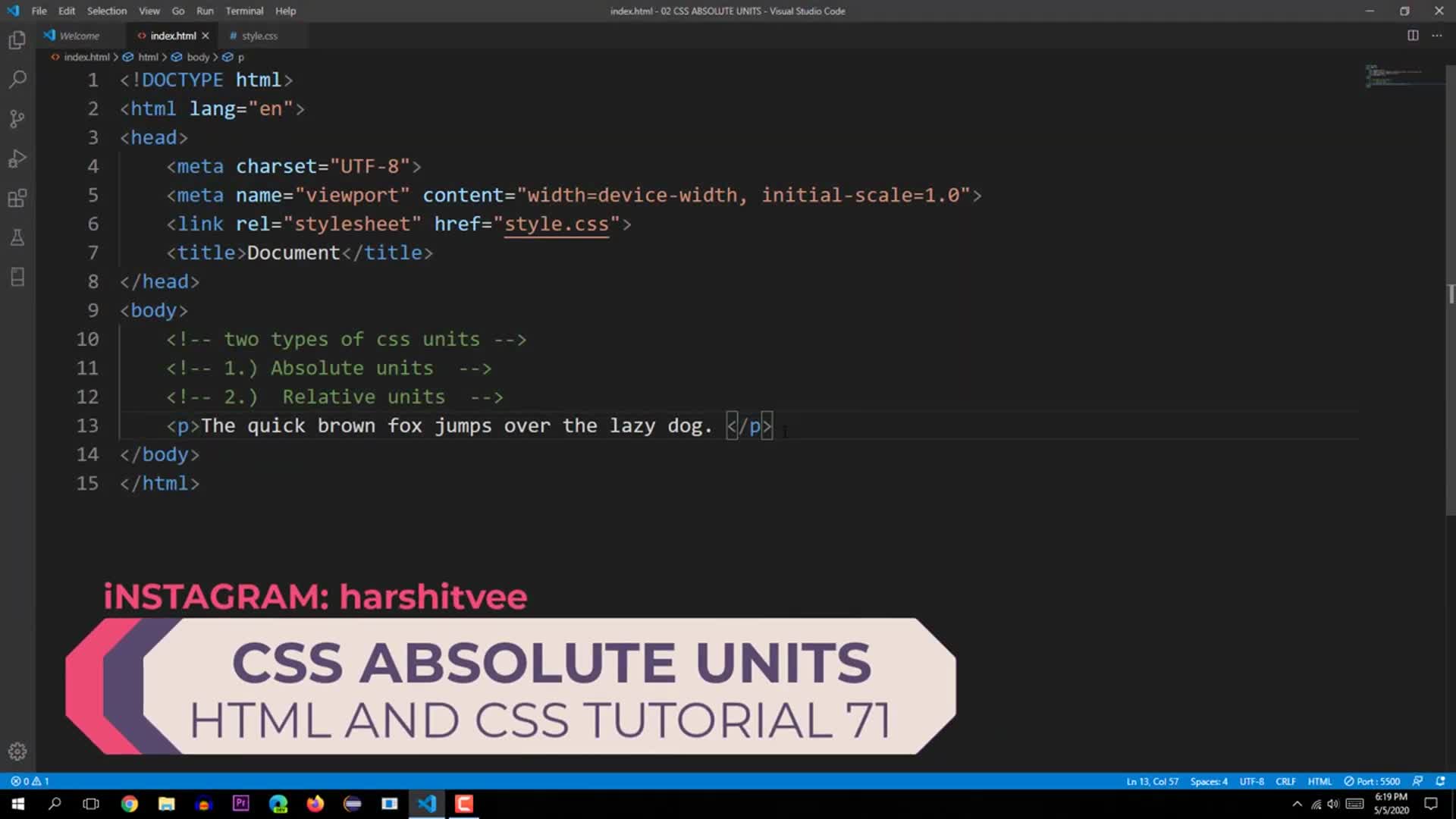Open the Testing flask panel
This screenshot has width=1456, height=819.
point(17,237)
